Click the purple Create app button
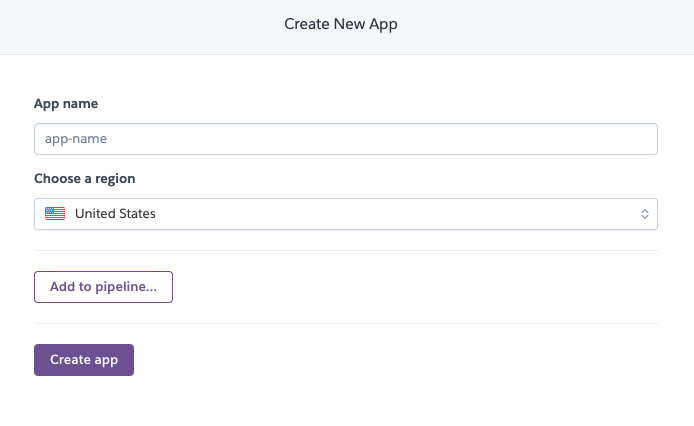This screenshot has width=694, height=426. click(x=84, y=360)
